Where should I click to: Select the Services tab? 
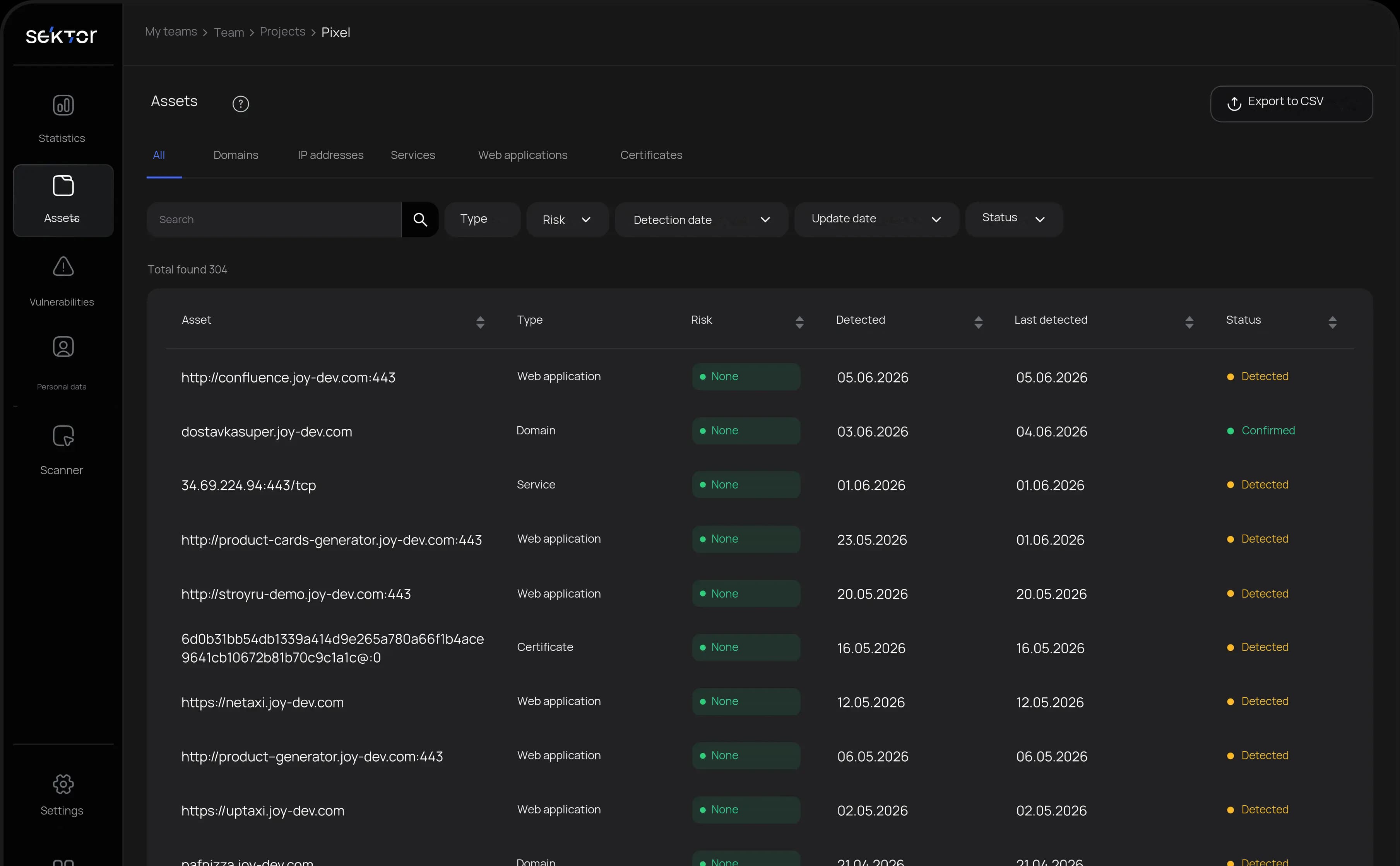[412, 155]
